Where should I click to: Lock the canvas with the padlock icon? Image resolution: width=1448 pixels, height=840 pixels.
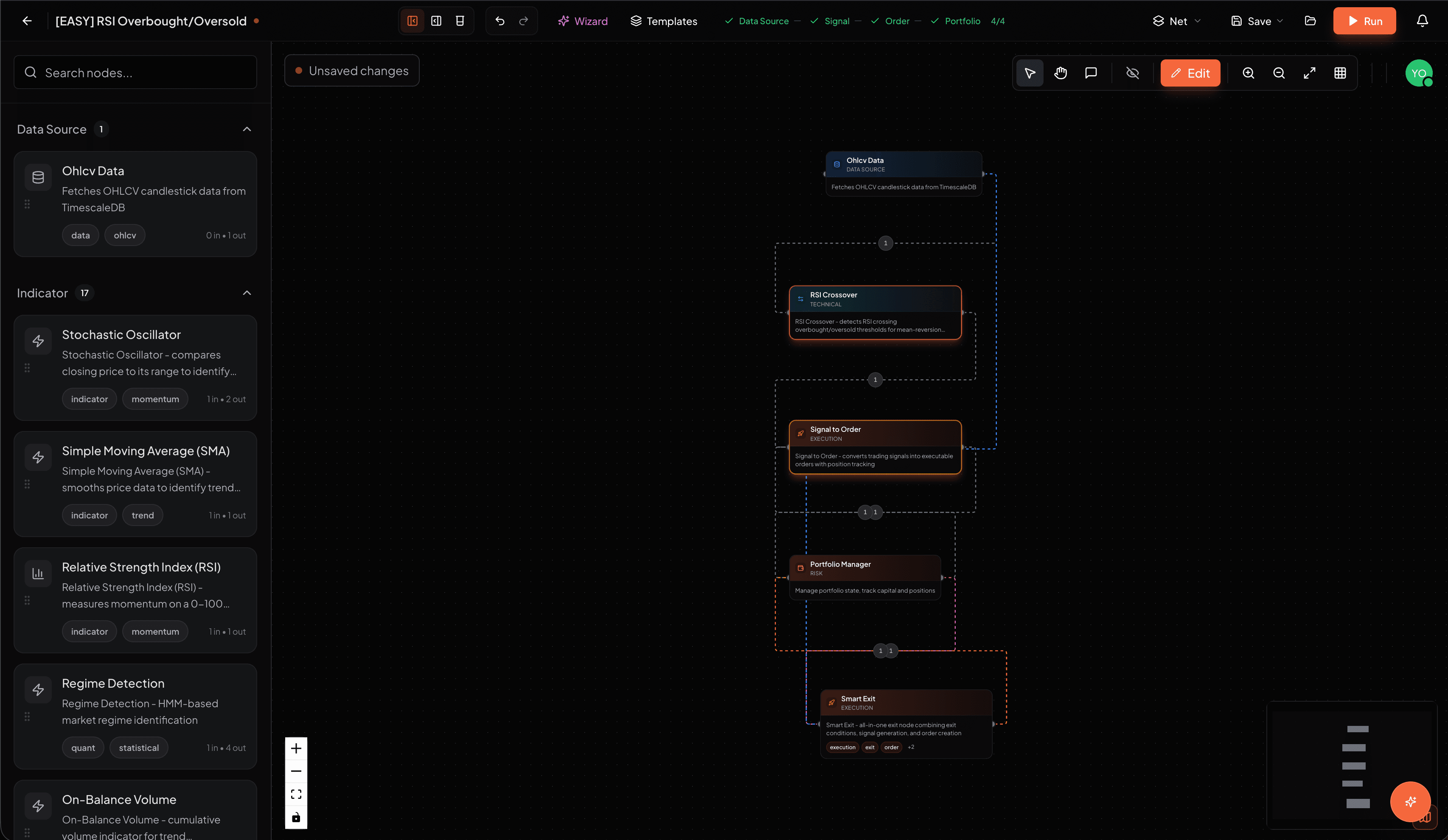coord(296,817)
